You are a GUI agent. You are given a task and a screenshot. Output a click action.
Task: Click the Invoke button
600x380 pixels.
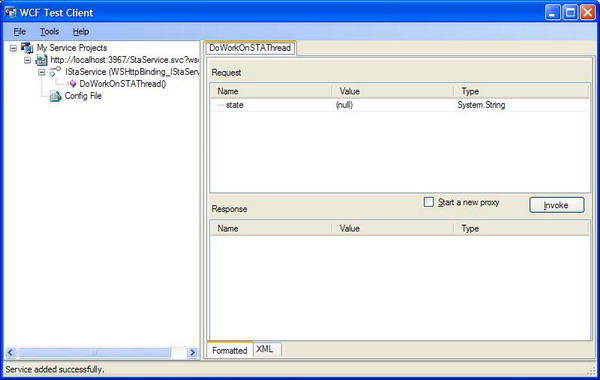coord(557,205)
